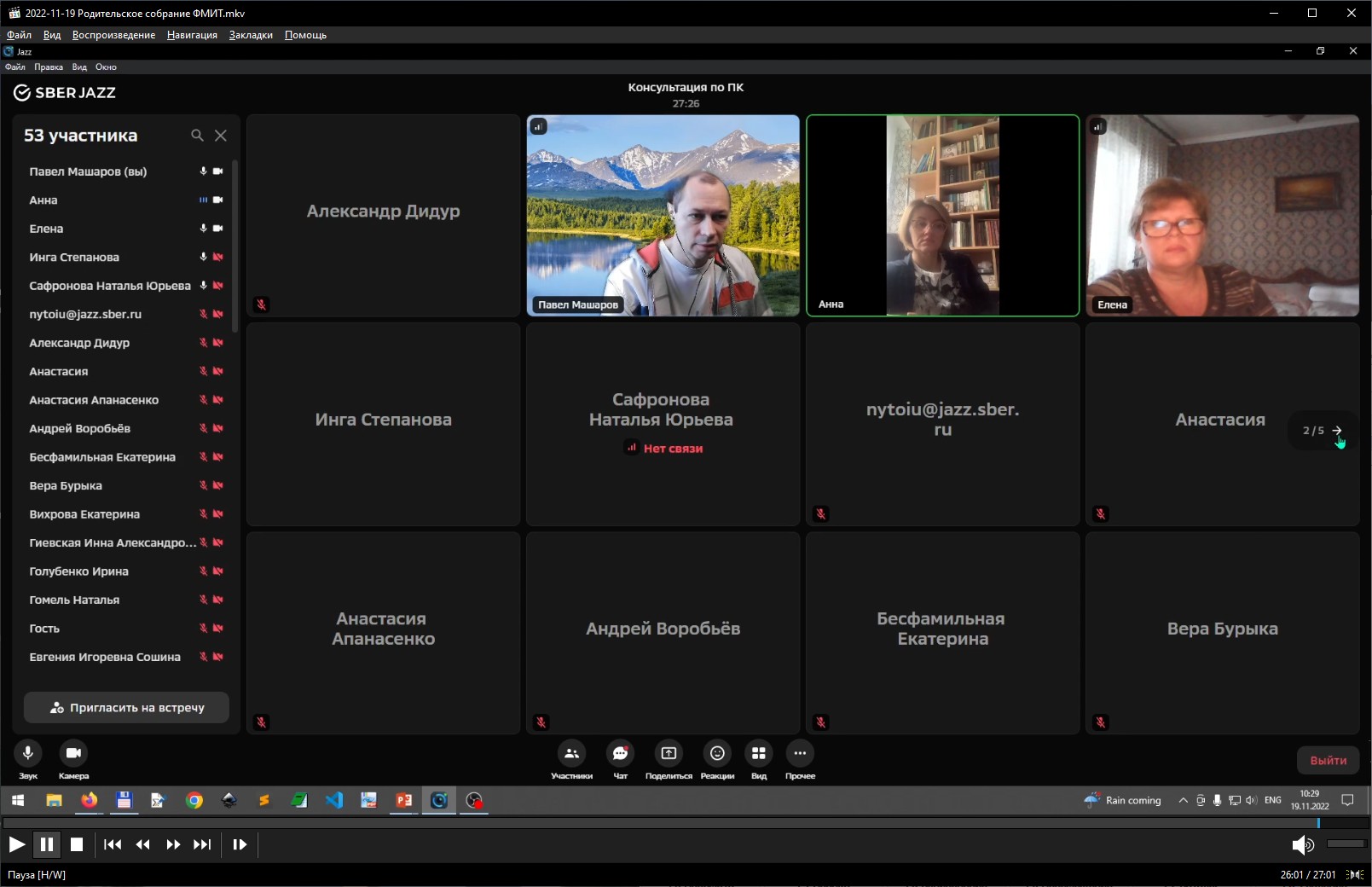Screen dimensions: 1372x887
Task: Open the Закладки menu
Action: (x=251, y=35)
